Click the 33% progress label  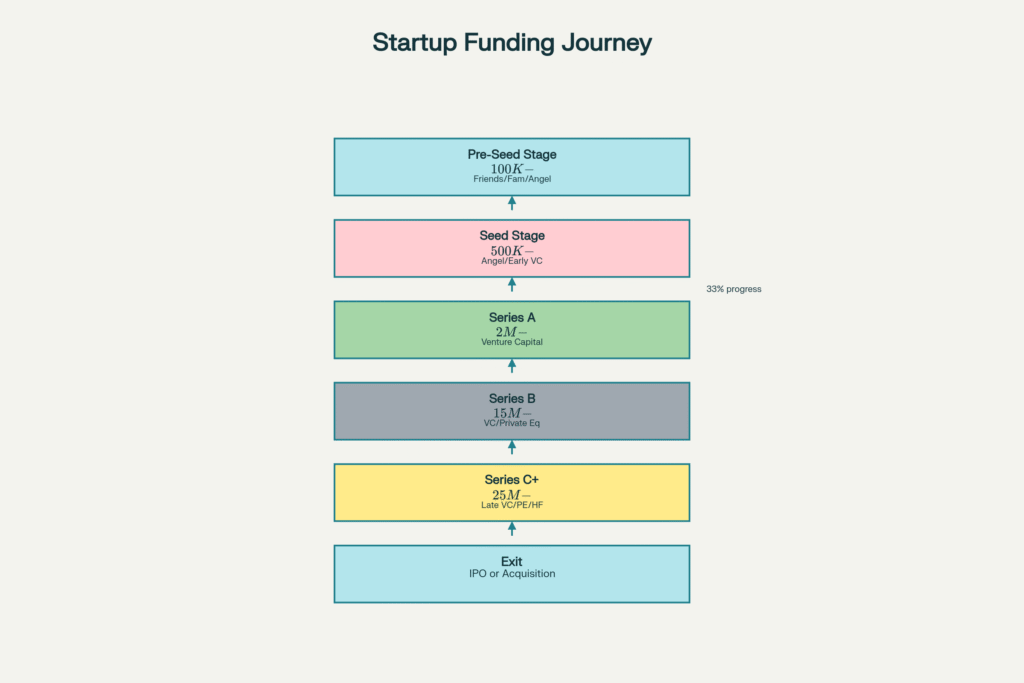(x=734, y=289)
